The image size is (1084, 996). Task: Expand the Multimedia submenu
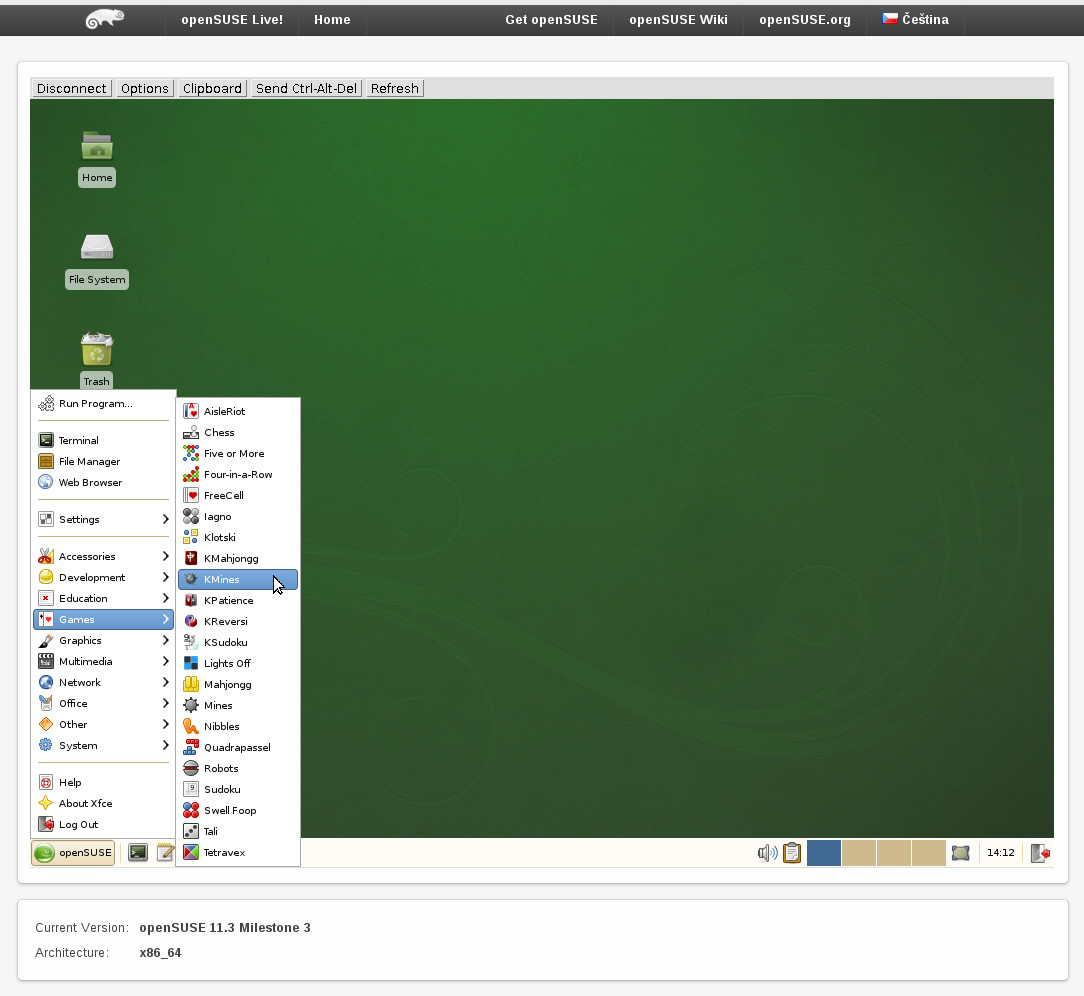tap(104, 661)
